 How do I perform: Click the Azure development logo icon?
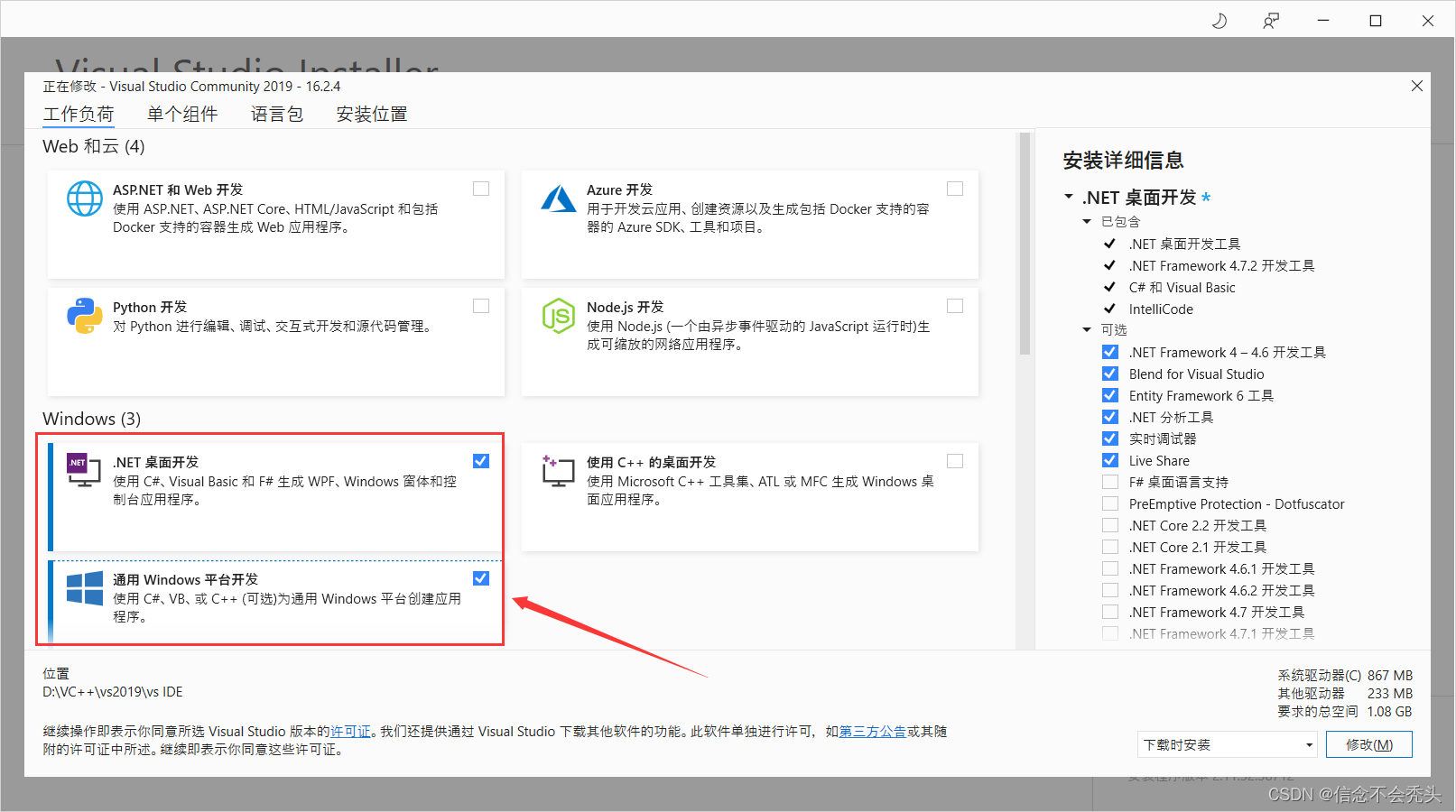pyautogui.click(x=559, y=198)
